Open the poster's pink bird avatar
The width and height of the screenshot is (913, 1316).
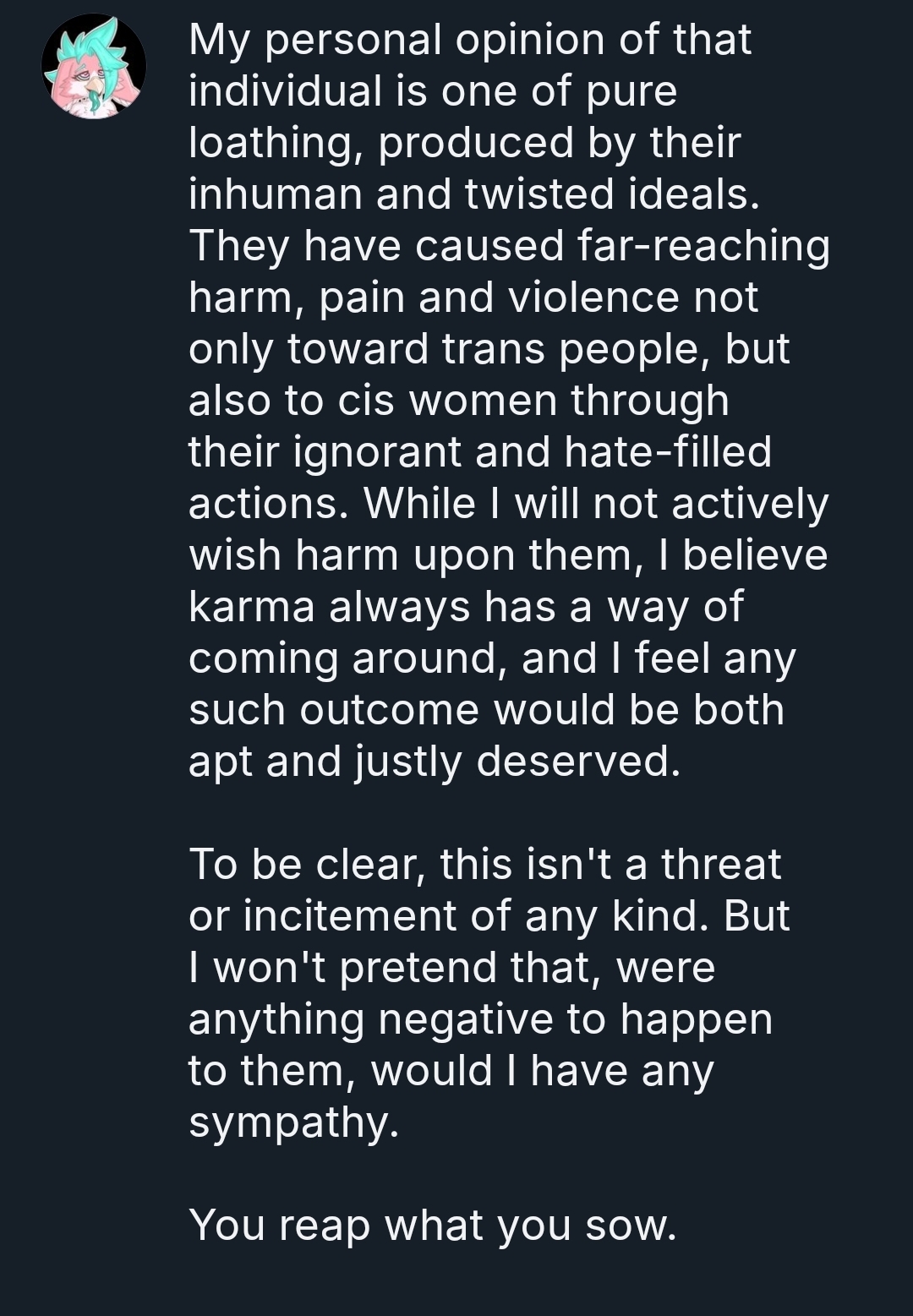(x=94, y=67)
